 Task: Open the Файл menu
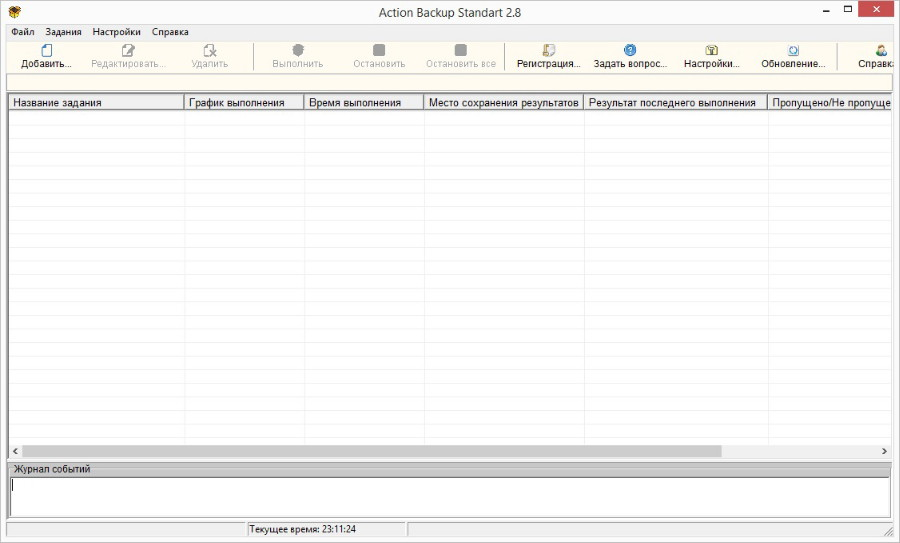click(23, 32)
